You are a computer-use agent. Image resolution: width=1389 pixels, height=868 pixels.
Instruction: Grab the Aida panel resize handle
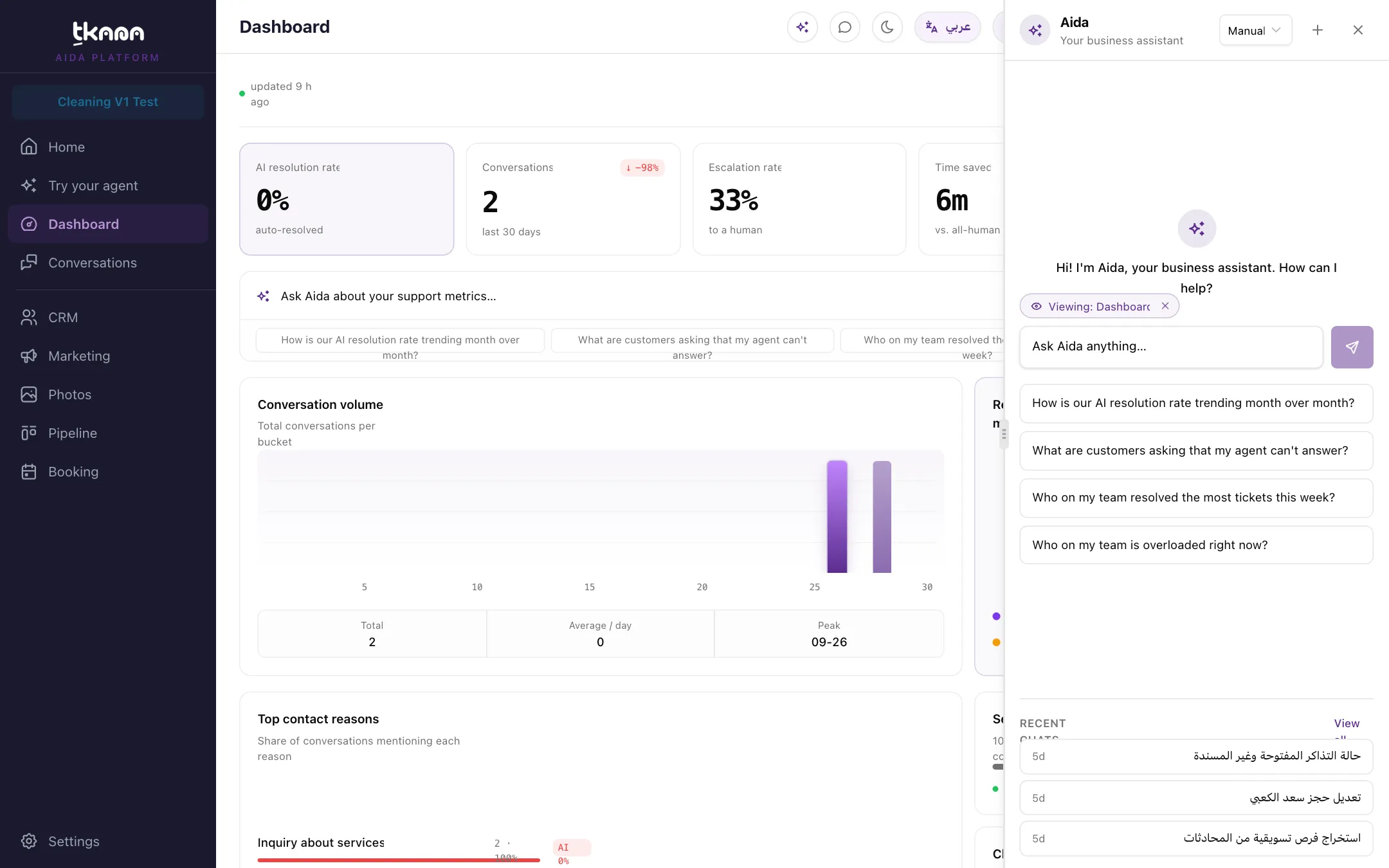pos(1004,435)
